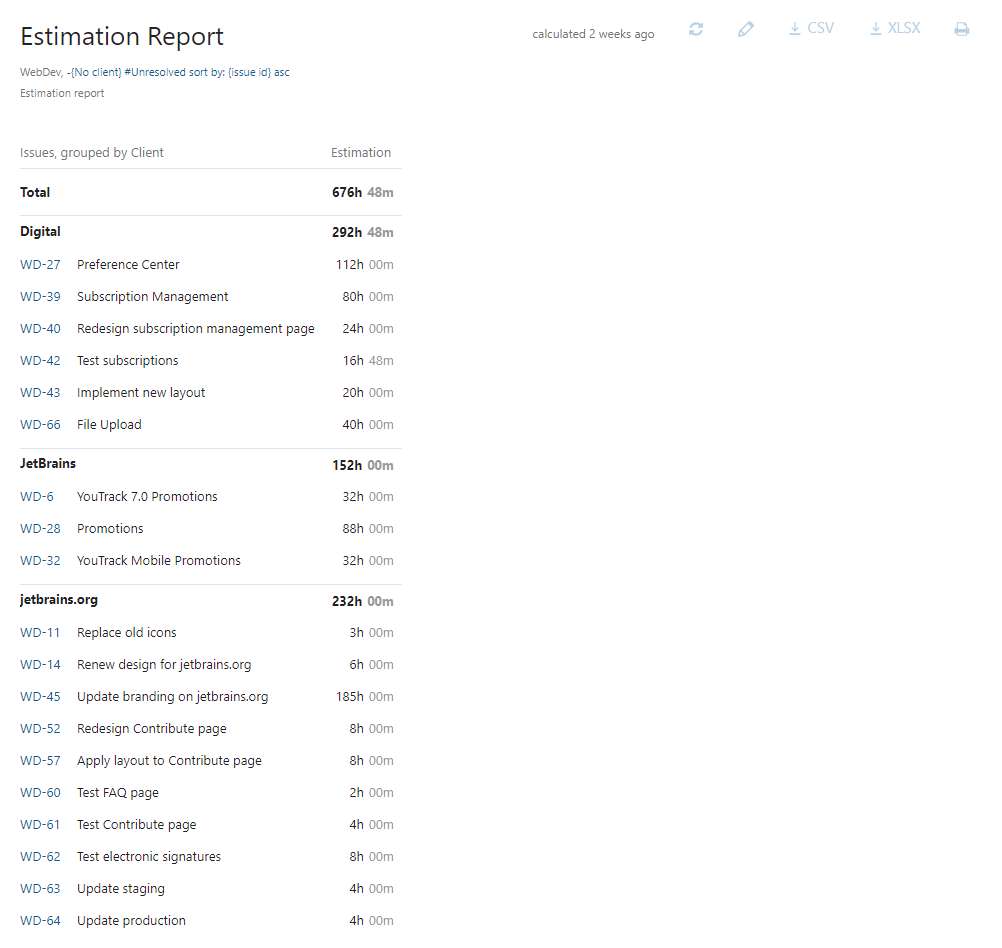
Task: Open issue WD-28 Promotions
Action: tap(40, 528)
